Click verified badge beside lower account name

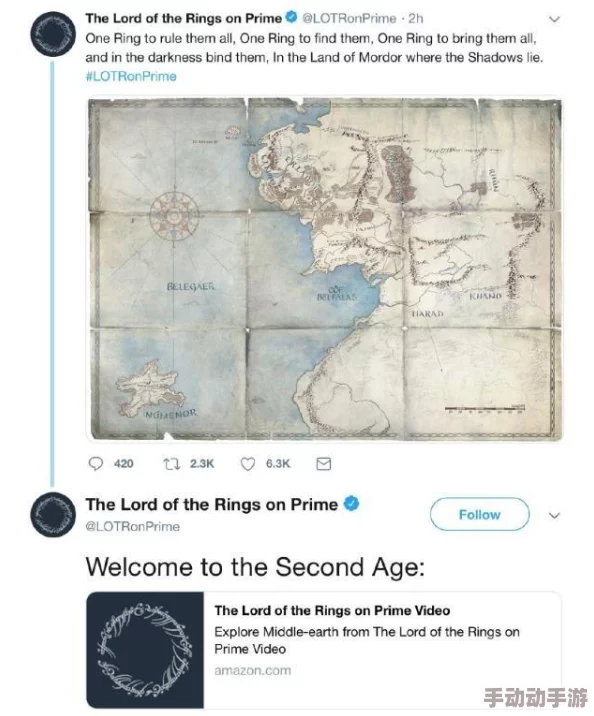351,504
